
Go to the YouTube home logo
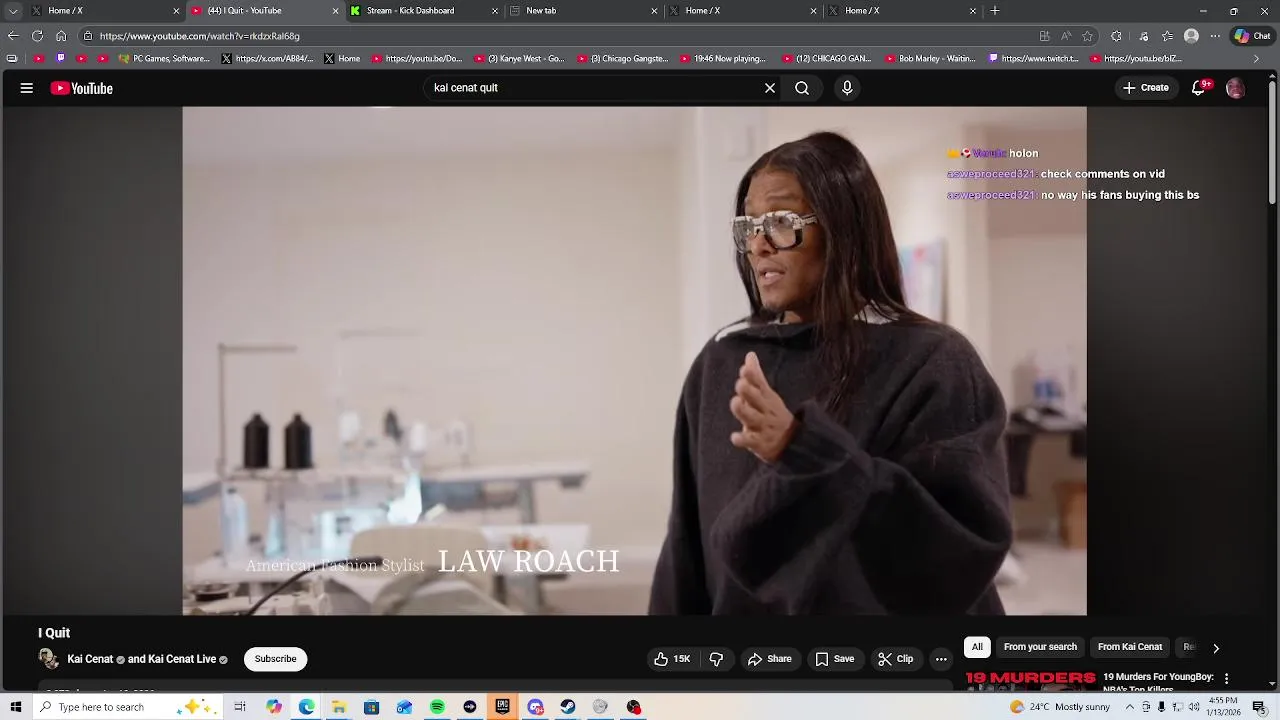coord(82,88)
